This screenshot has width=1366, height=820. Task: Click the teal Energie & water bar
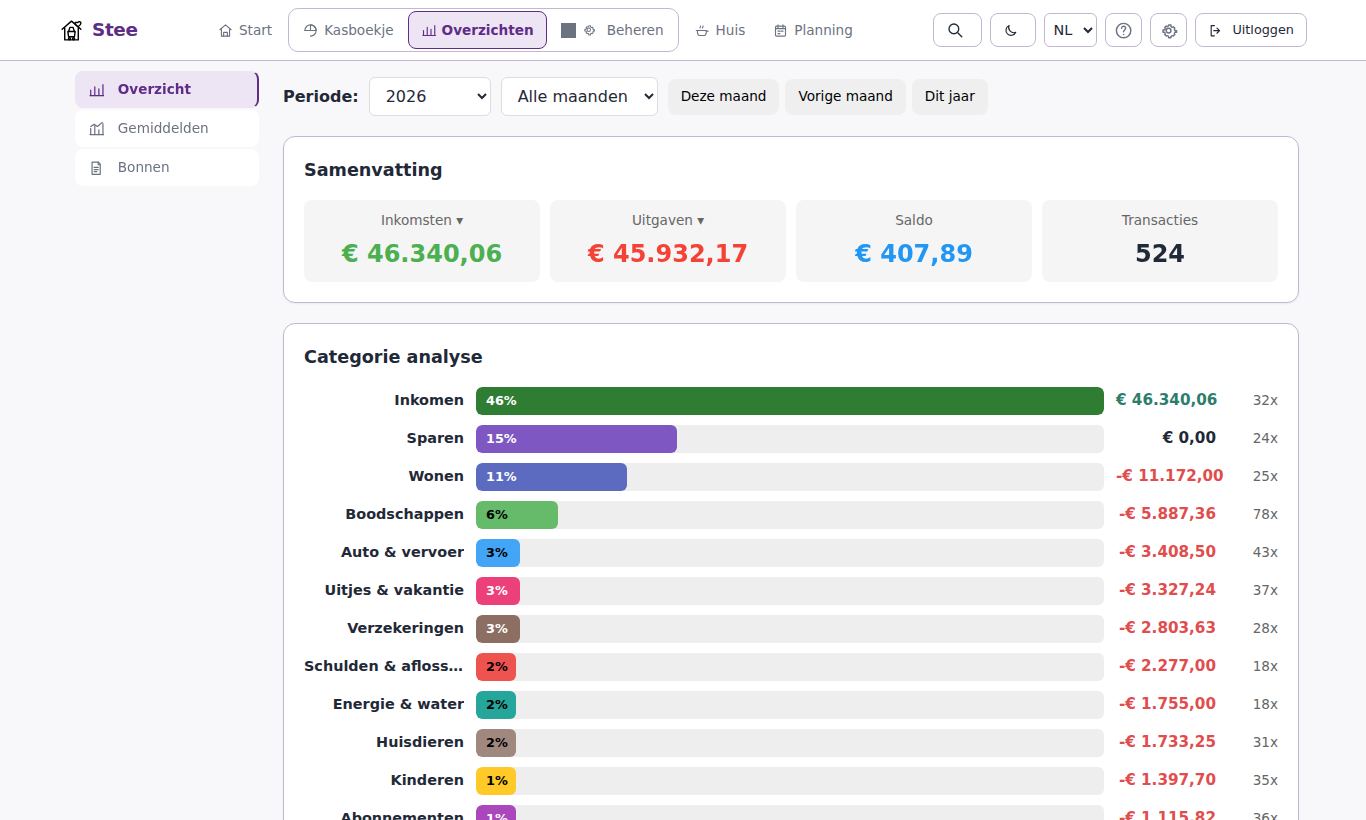click(x=496, y=704)
